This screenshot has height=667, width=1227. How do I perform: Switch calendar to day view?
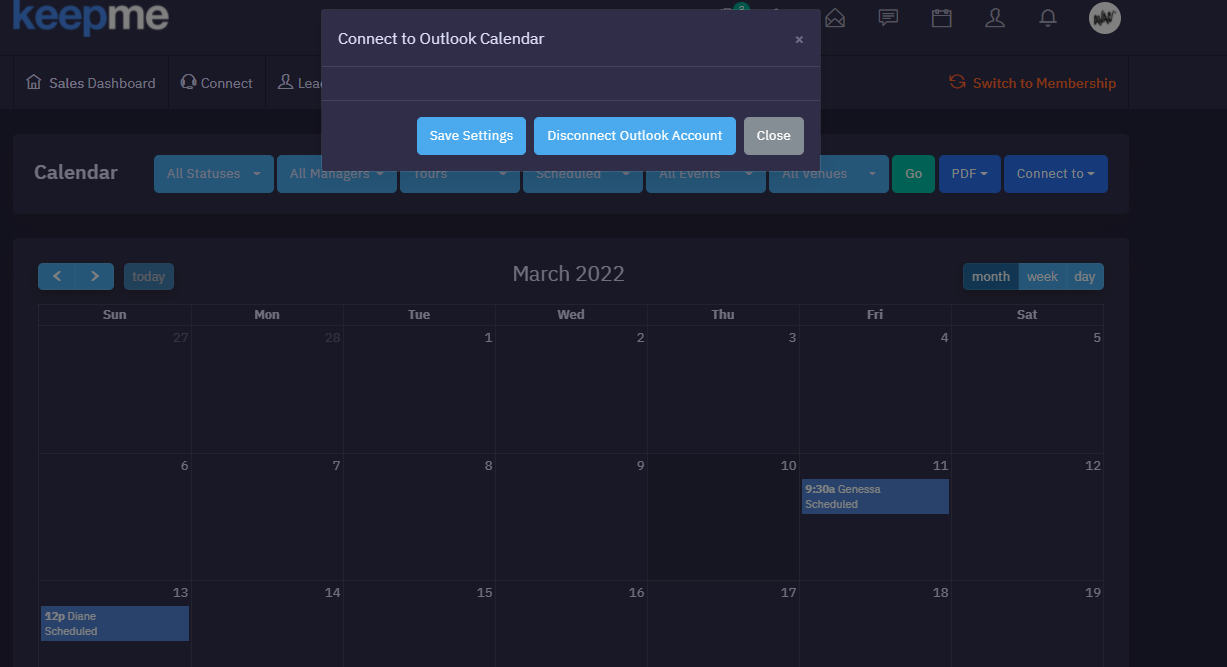1085,276
